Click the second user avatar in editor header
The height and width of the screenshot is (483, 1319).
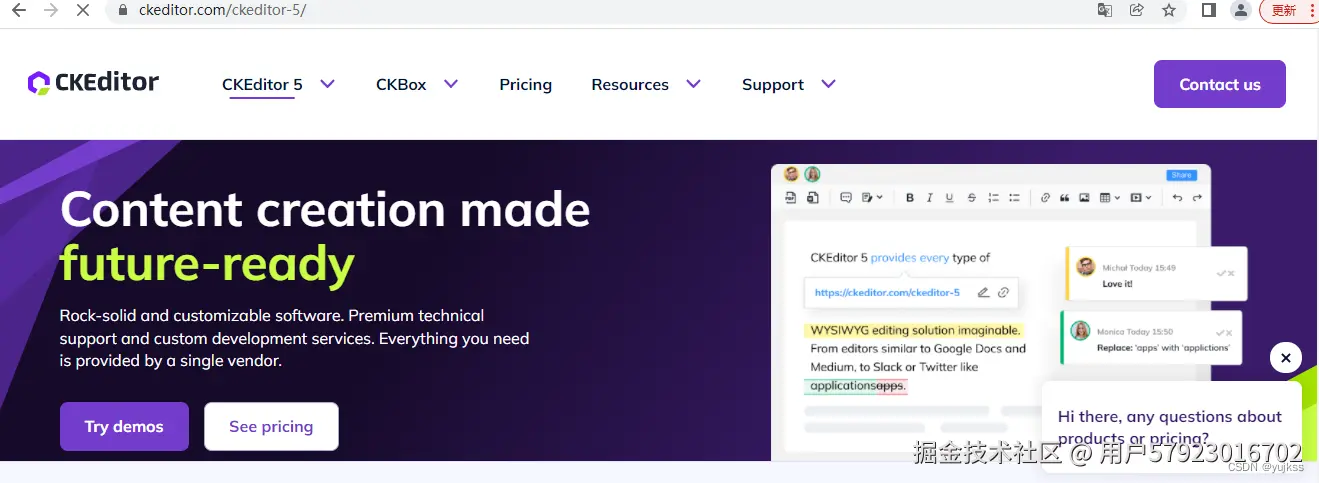pos(812,174)
